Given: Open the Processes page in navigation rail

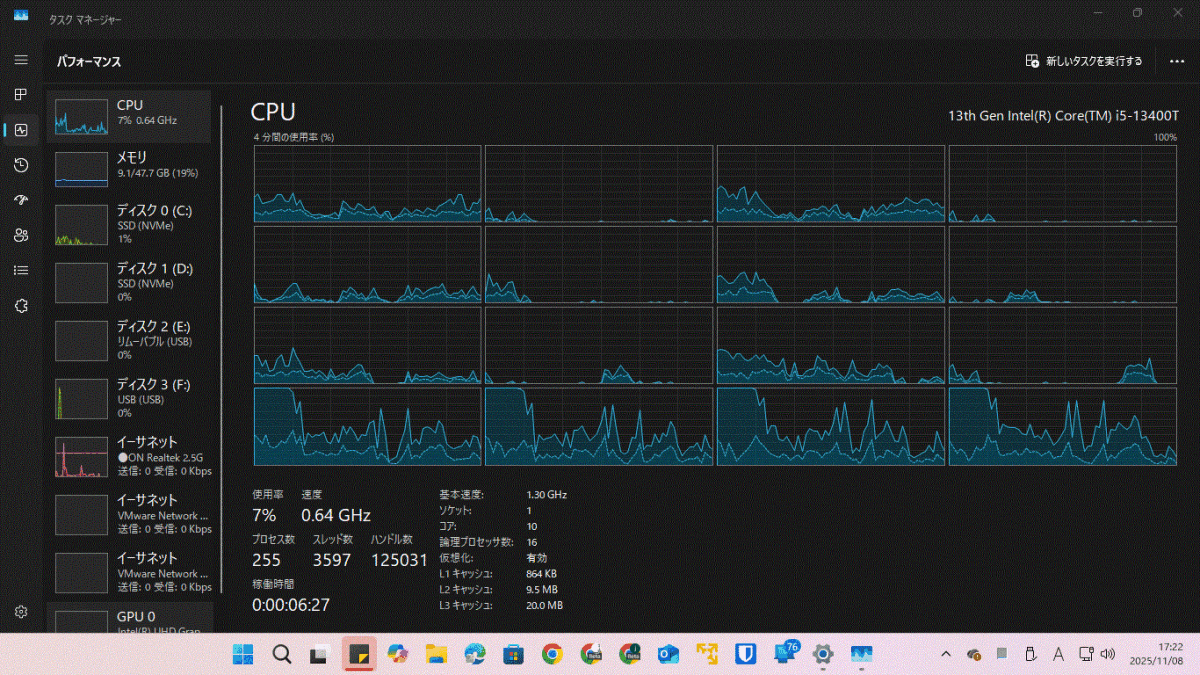Looking at the screenshot, I should click(20, 94).
